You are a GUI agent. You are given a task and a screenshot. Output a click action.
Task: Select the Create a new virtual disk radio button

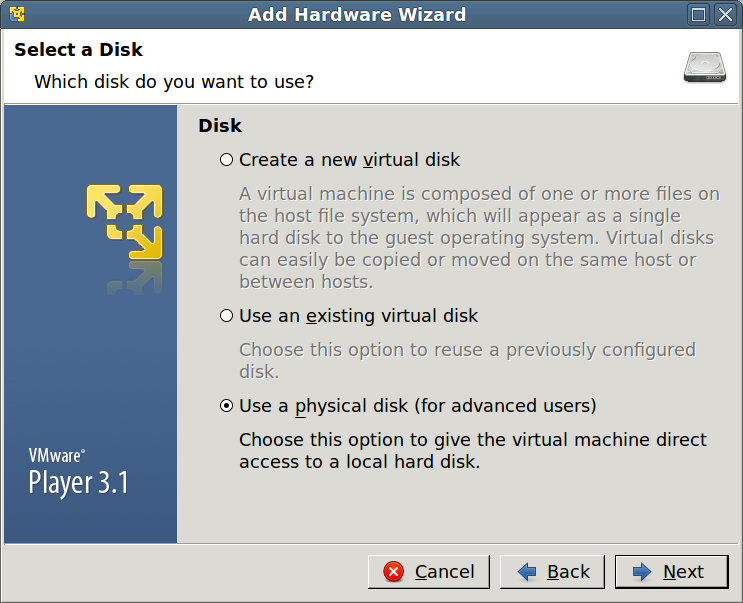tap(226, 160)
